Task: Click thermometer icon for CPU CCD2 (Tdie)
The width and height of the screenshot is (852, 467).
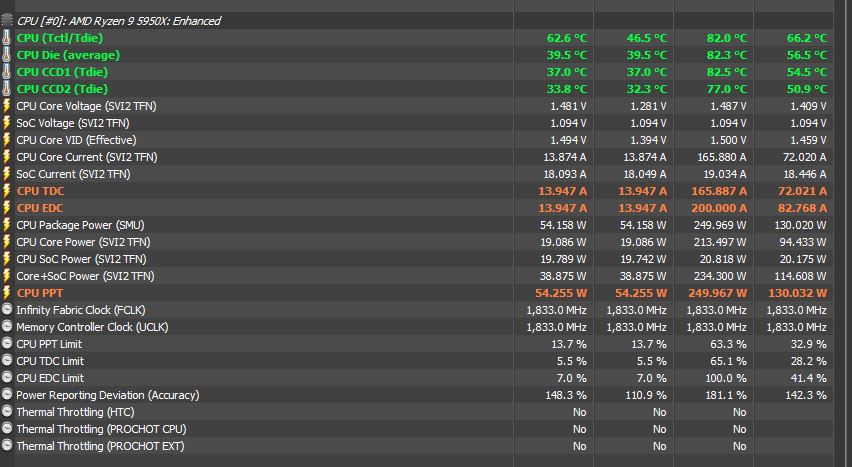Action: tap(7, 89)
